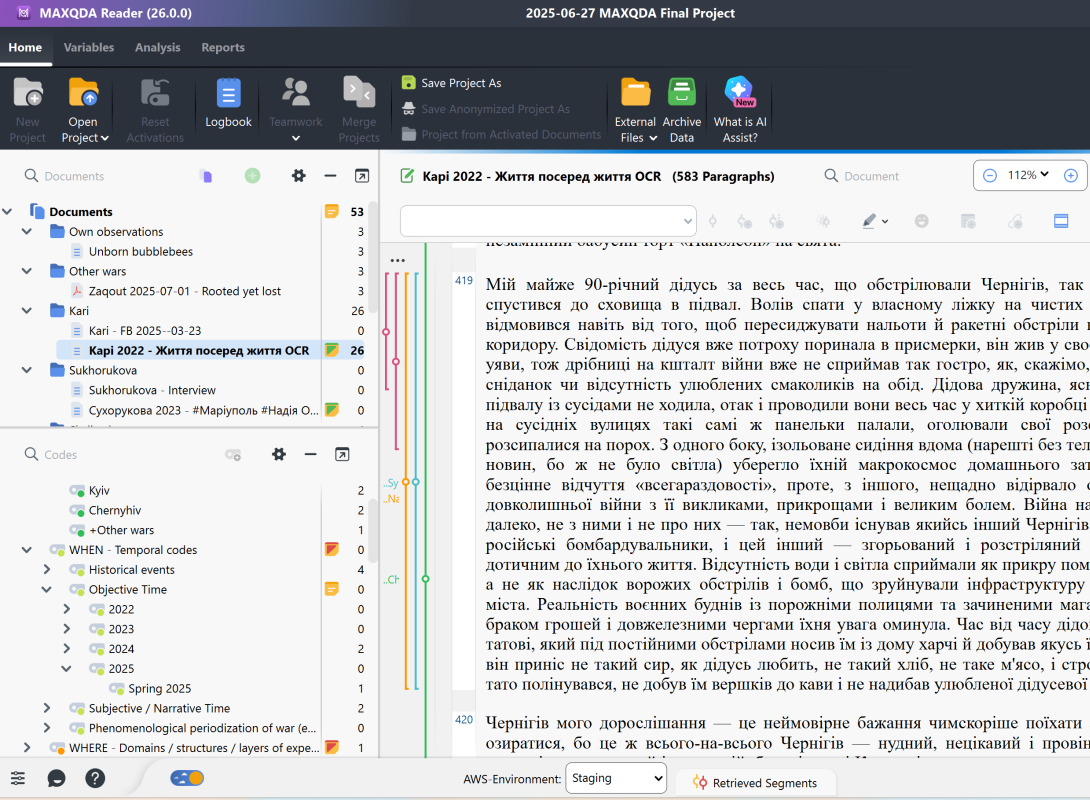This screenshot has height=800, width=1090.
Task: Click the Merge Projects icon
Action: (359, 94)
